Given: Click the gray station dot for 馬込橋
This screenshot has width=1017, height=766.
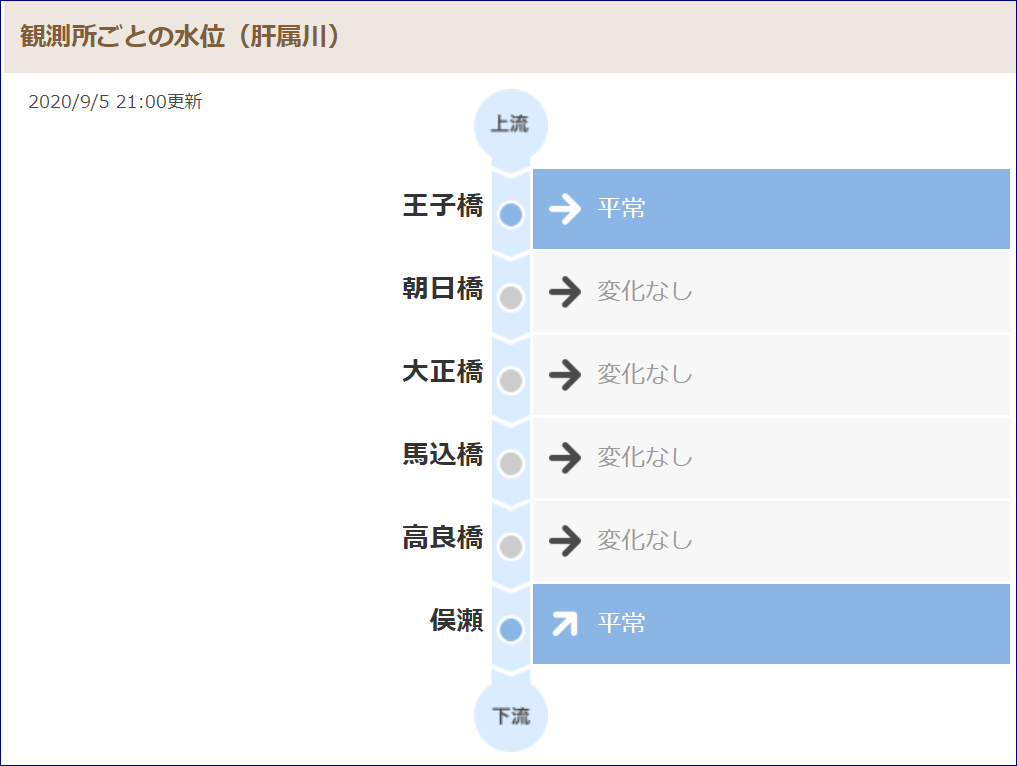Looking at the screenshot, I should click(x=511, y=464).
